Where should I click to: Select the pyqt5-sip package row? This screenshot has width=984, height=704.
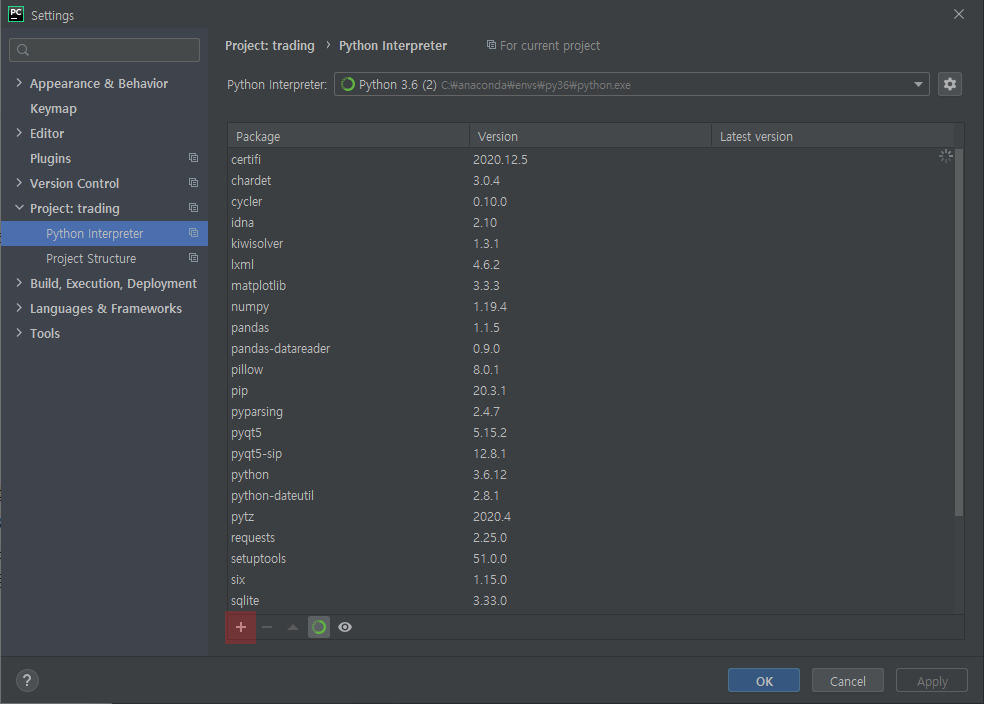[x=591, y=454]
